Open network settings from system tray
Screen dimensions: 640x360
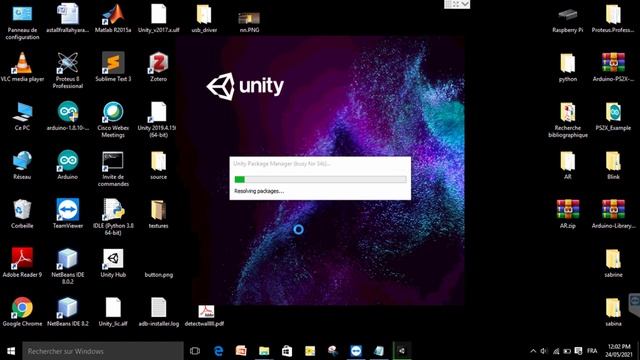pos(556,351)
